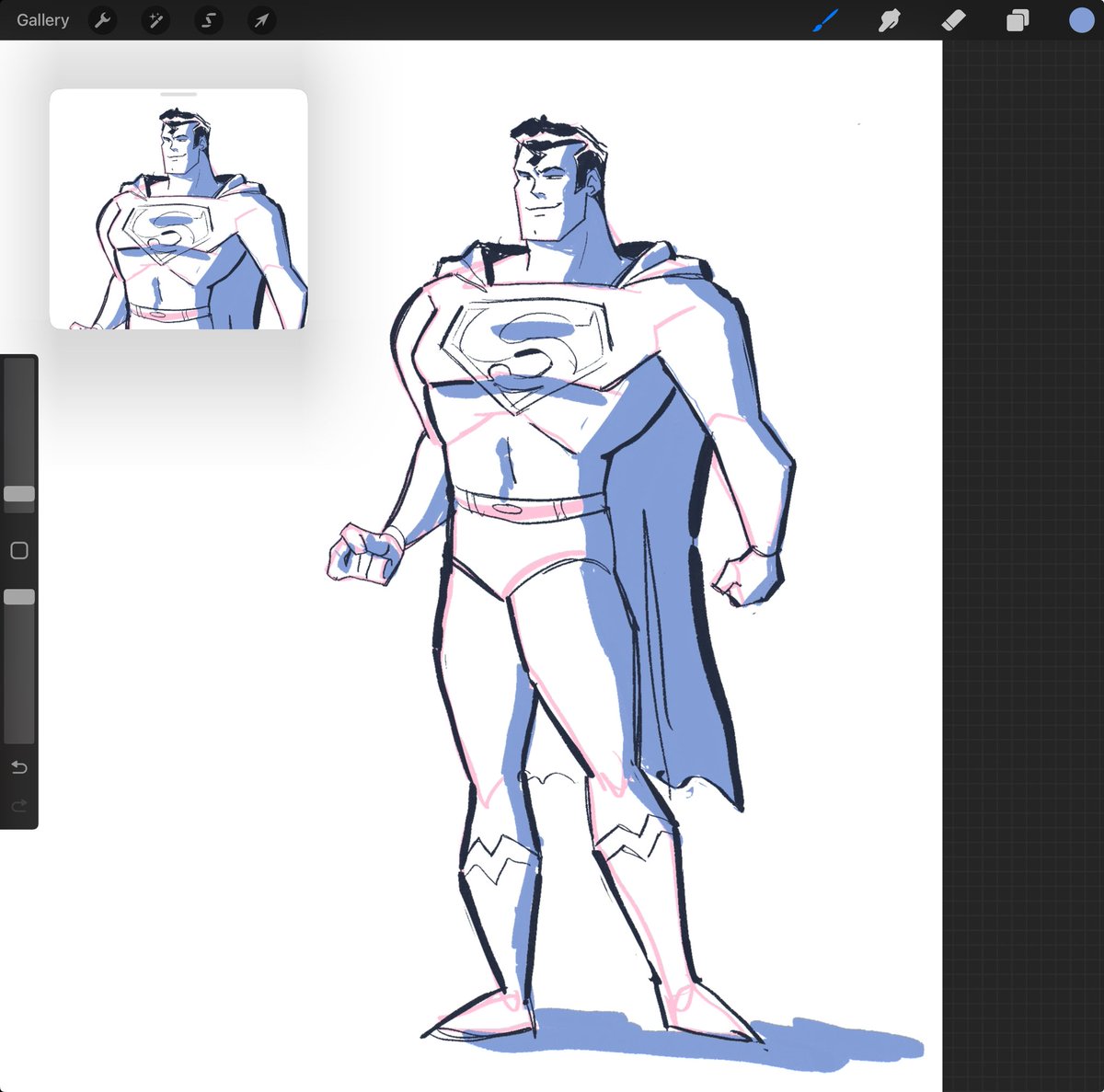This screenshot has height=1092, width=1104.
Task: Activate the Transform arrow tool
Action: point(261,20)
